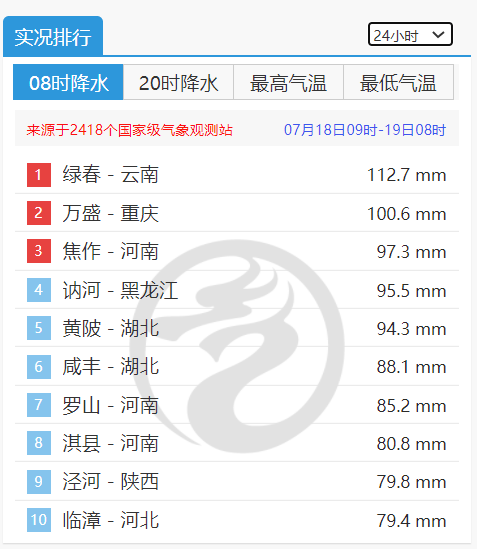Select the 最高气温 tab
This screenshot has width=477, height=549.
pyautogui.click(x=288, y=82)
